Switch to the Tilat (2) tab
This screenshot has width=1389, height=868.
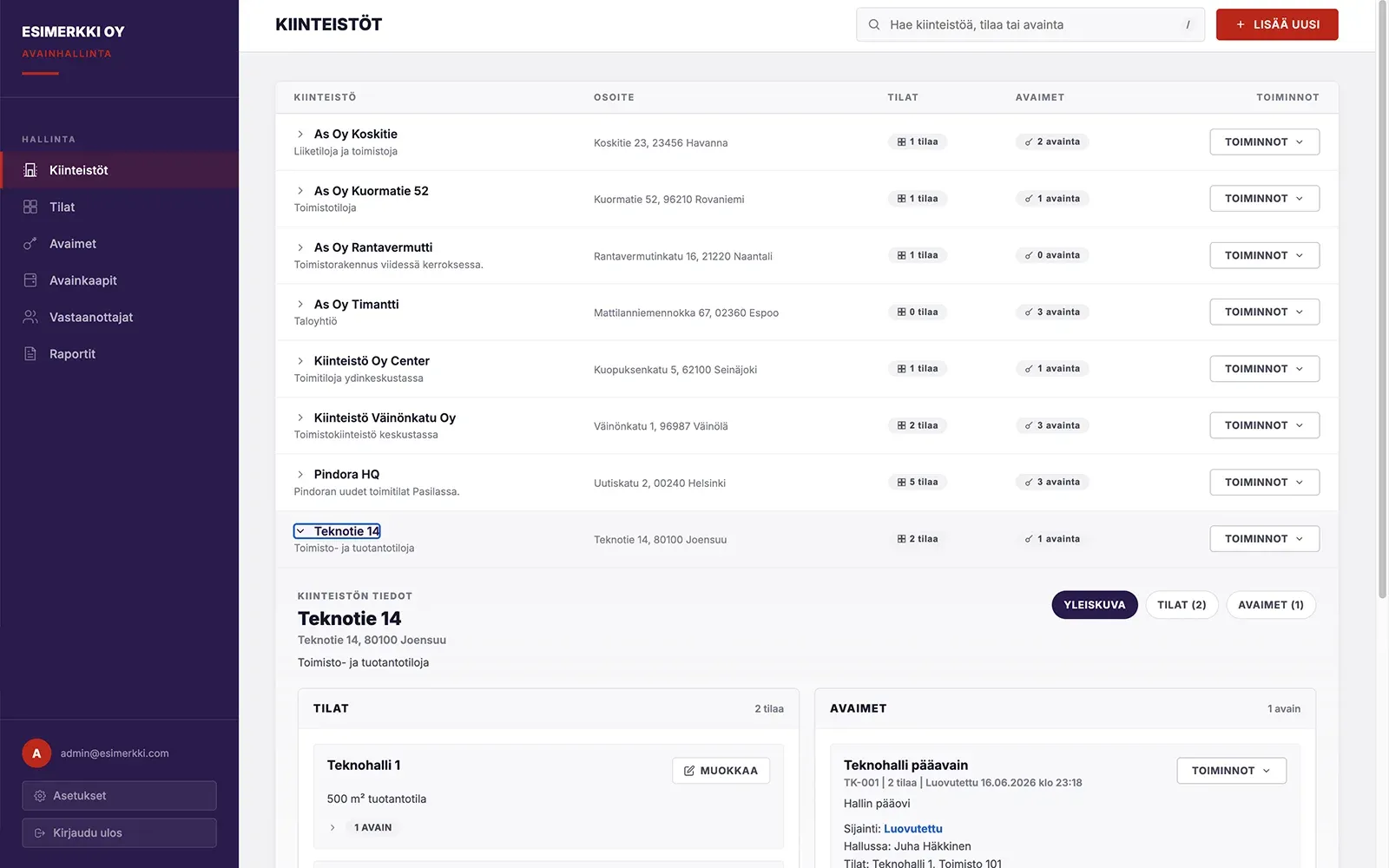click(x=1182, y=605)
